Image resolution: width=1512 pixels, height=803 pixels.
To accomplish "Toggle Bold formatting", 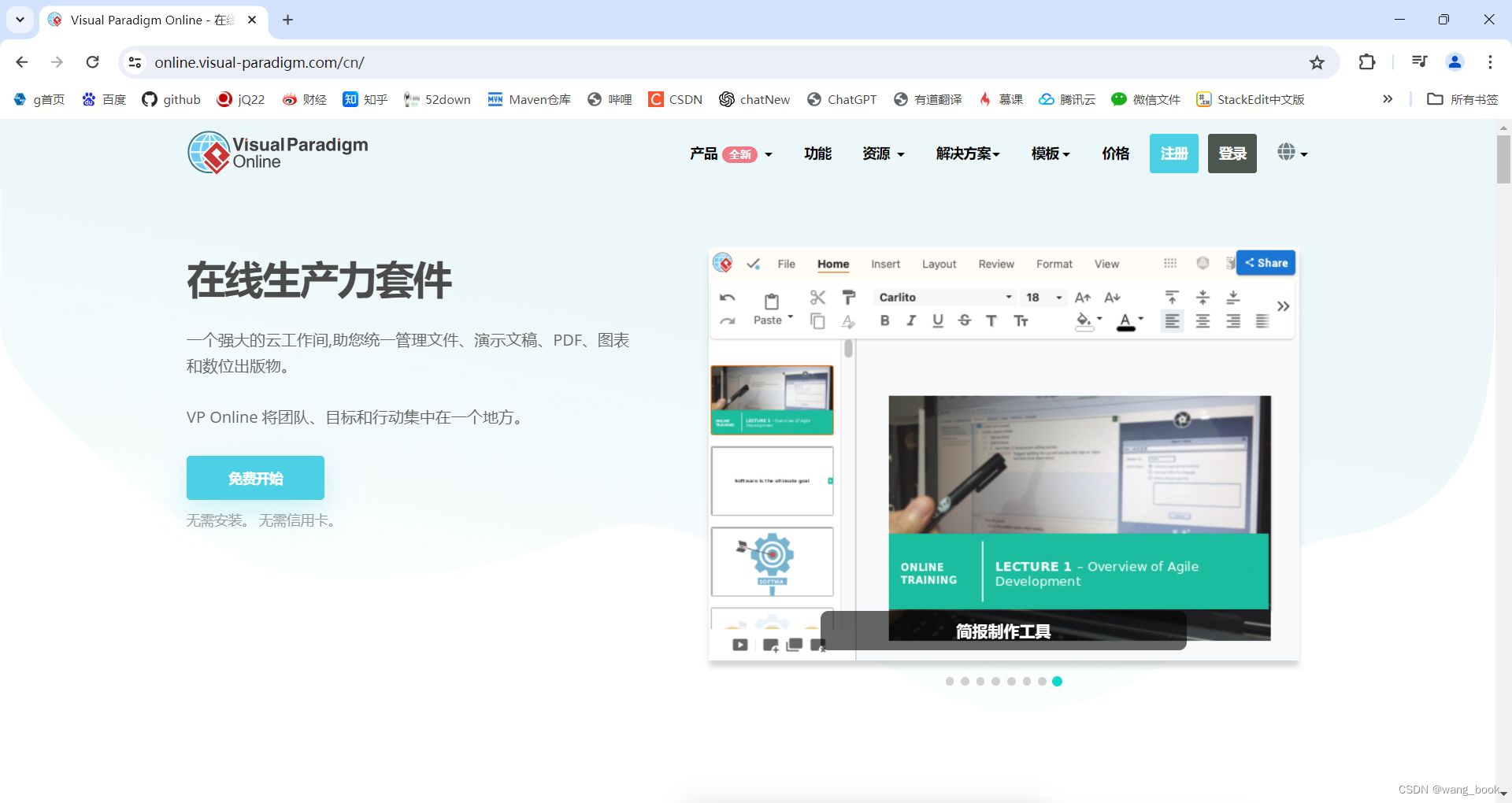I will (x=884, y=320).
